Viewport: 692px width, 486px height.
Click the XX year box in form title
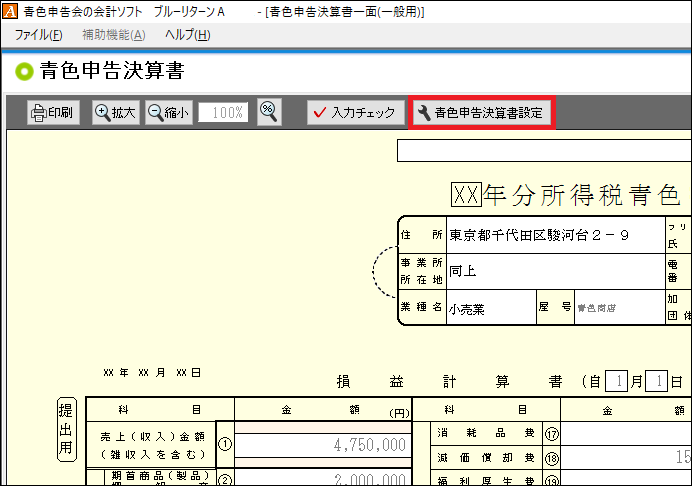[x=466, y=195]
